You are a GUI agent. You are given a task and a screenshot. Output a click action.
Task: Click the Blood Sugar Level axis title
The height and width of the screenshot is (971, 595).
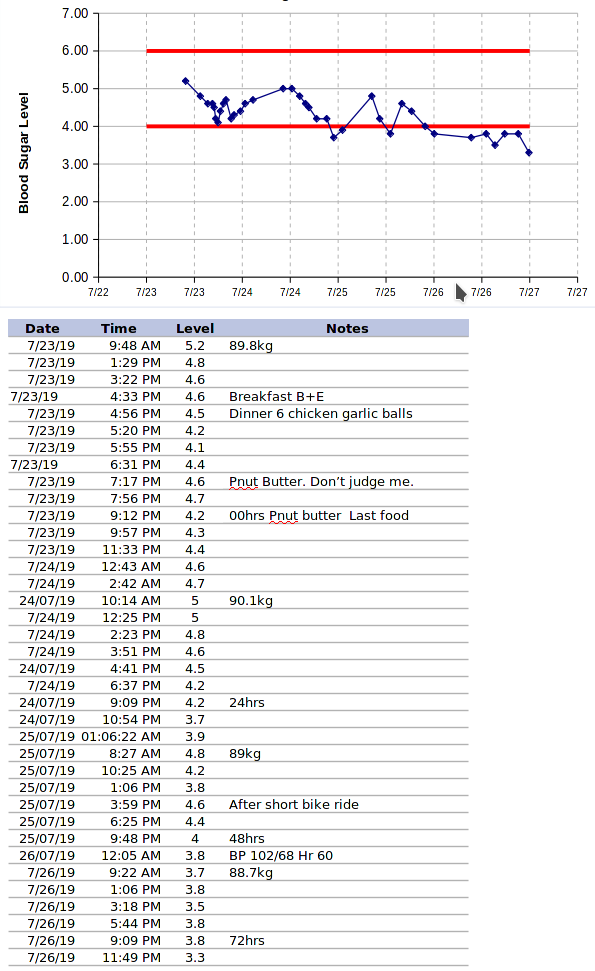coord(24,153)
